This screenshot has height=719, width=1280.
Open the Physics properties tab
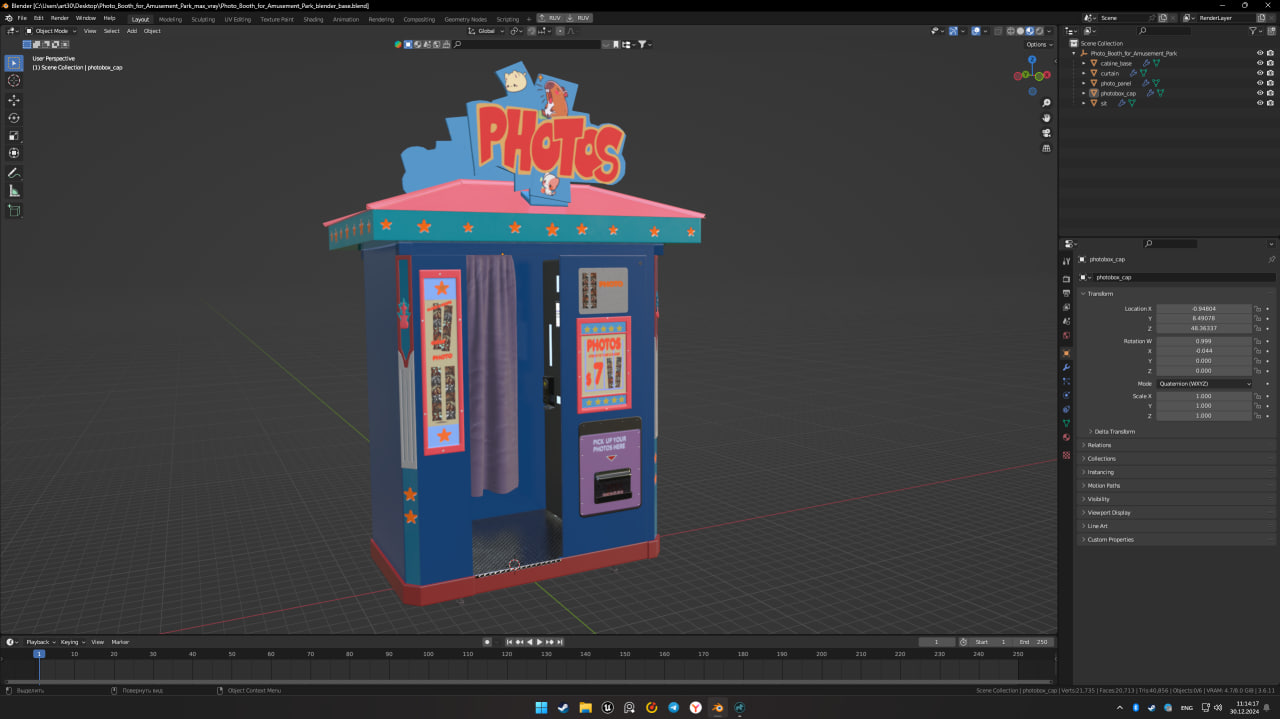pos(1066,395)
